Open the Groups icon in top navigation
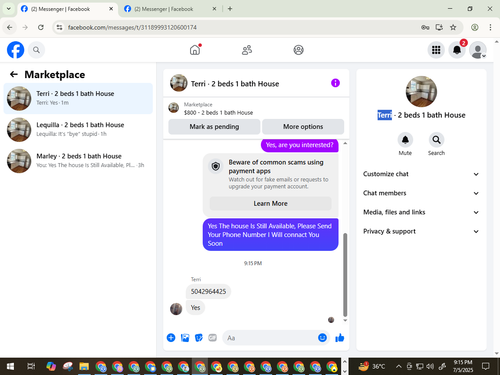This screenshot has height=375, width=500. [x=298, y=50]
